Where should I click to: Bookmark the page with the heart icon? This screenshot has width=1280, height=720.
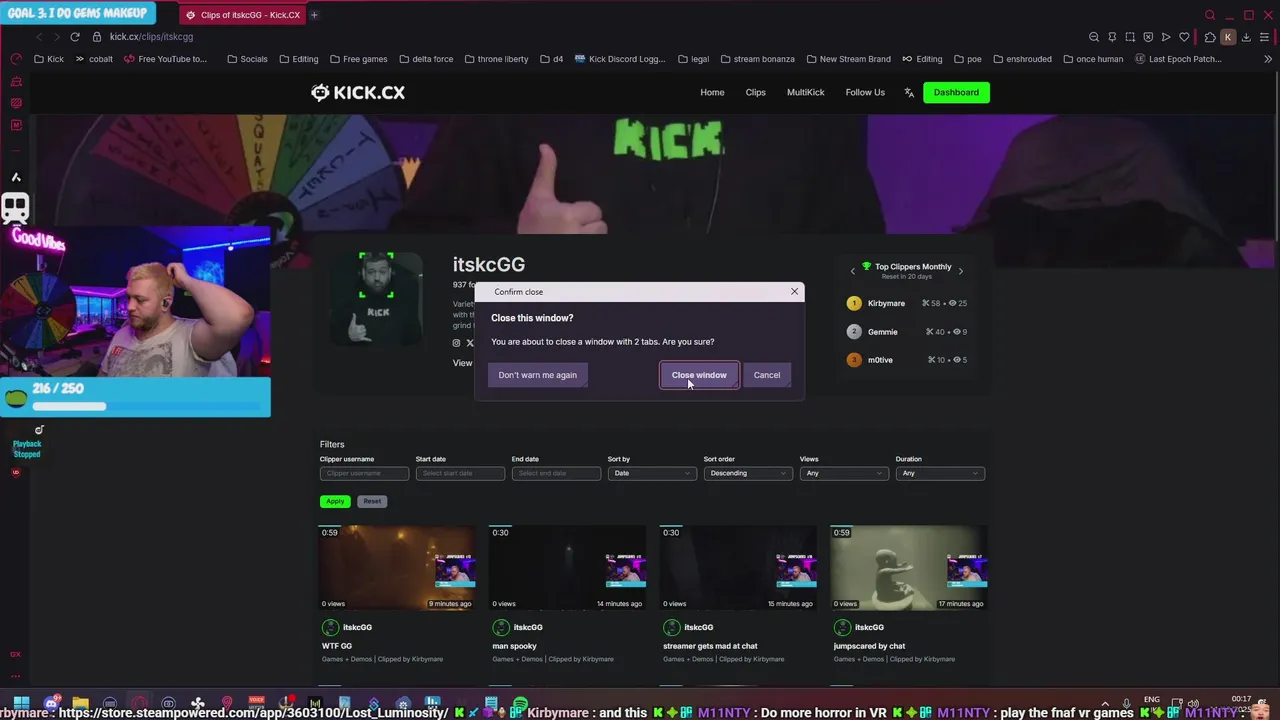point(1184,37)
